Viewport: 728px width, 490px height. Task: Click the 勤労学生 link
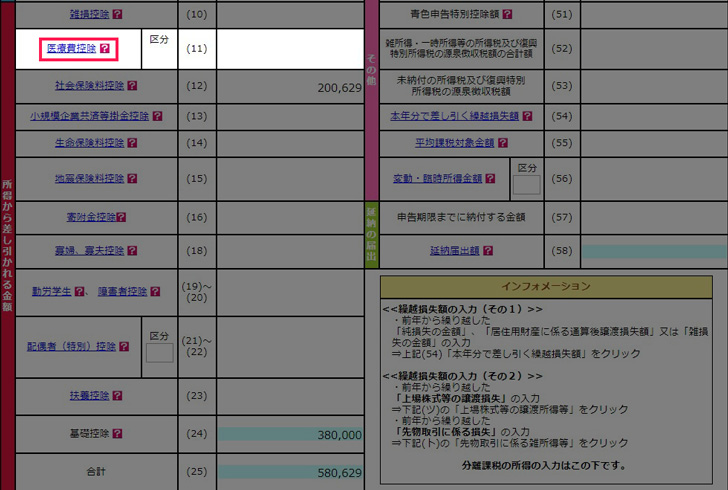click(51, 292)
